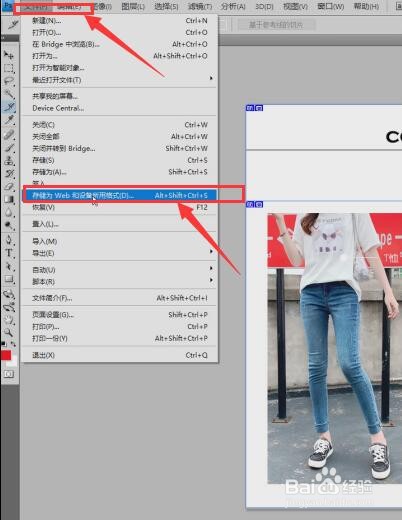Select the Healing Brush tool
402x520 pixels.
point(9,134)
